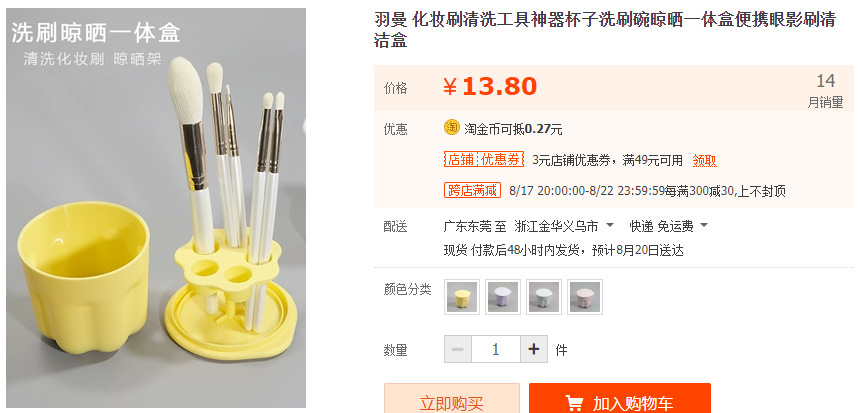
Task: Click 领取 to claim store coupon
Action: (x=704, y=161)
